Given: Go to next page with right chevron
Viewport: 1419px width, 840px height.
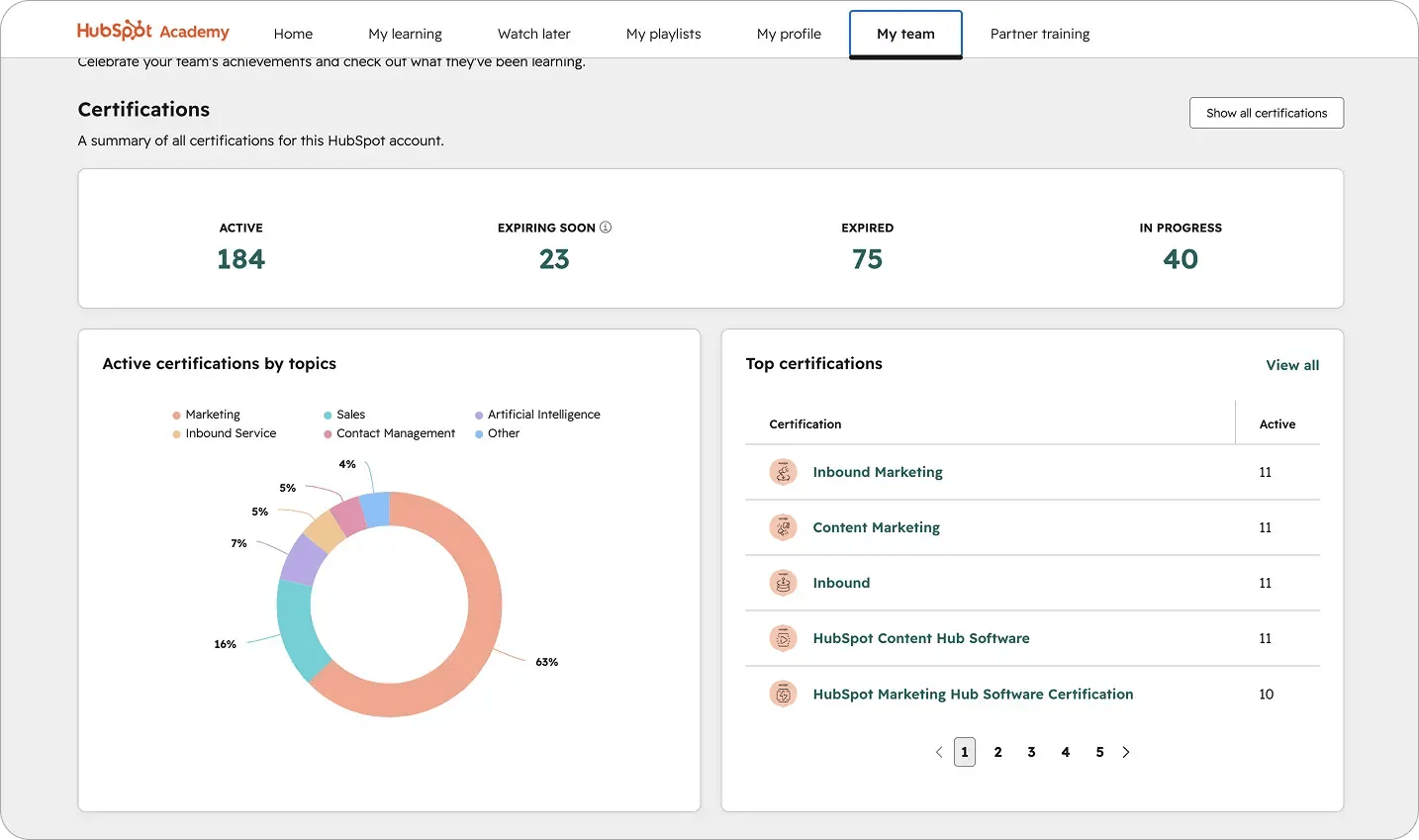Looking at the screenshot, I should pos(1126,752).
